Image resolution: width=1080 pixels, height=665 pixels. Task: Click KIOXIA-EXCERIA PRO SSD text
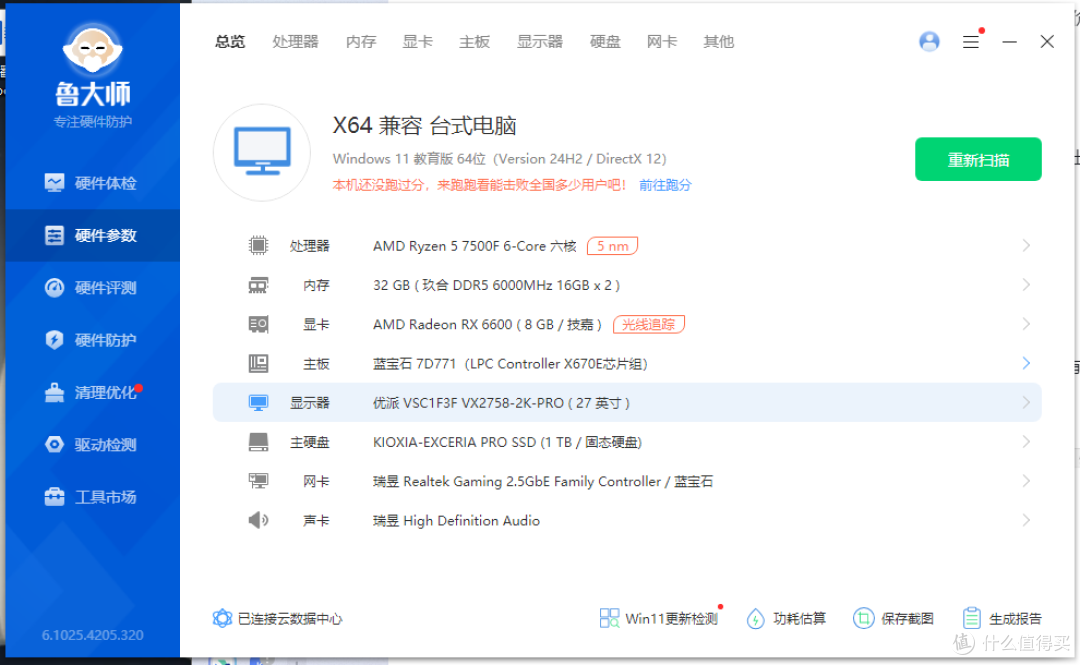(x=508, y=442)
